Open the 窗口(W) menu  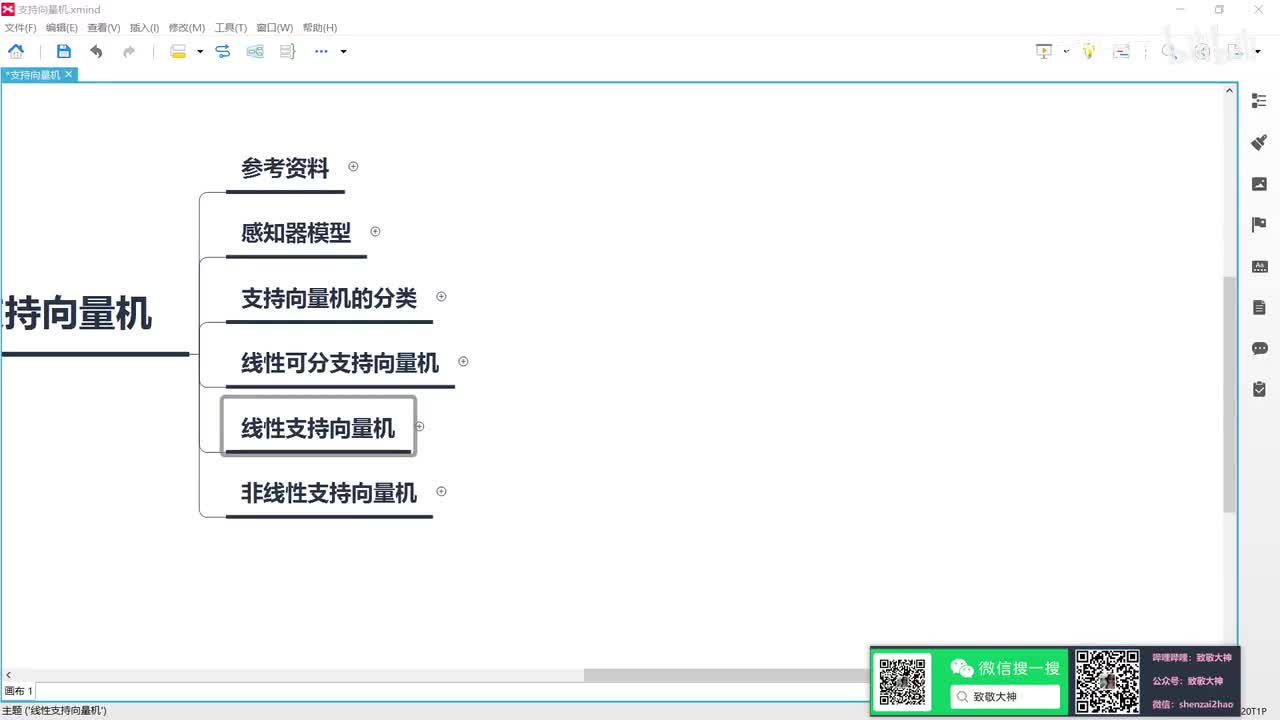(x=274, y=28)
